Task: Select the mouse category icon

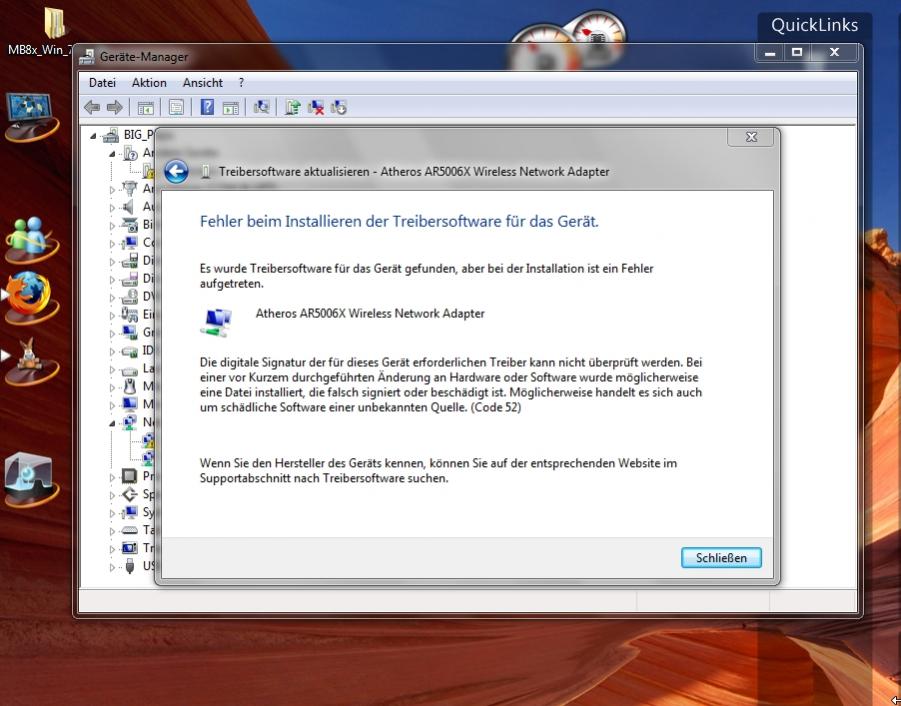Action: tap(130, 386)
